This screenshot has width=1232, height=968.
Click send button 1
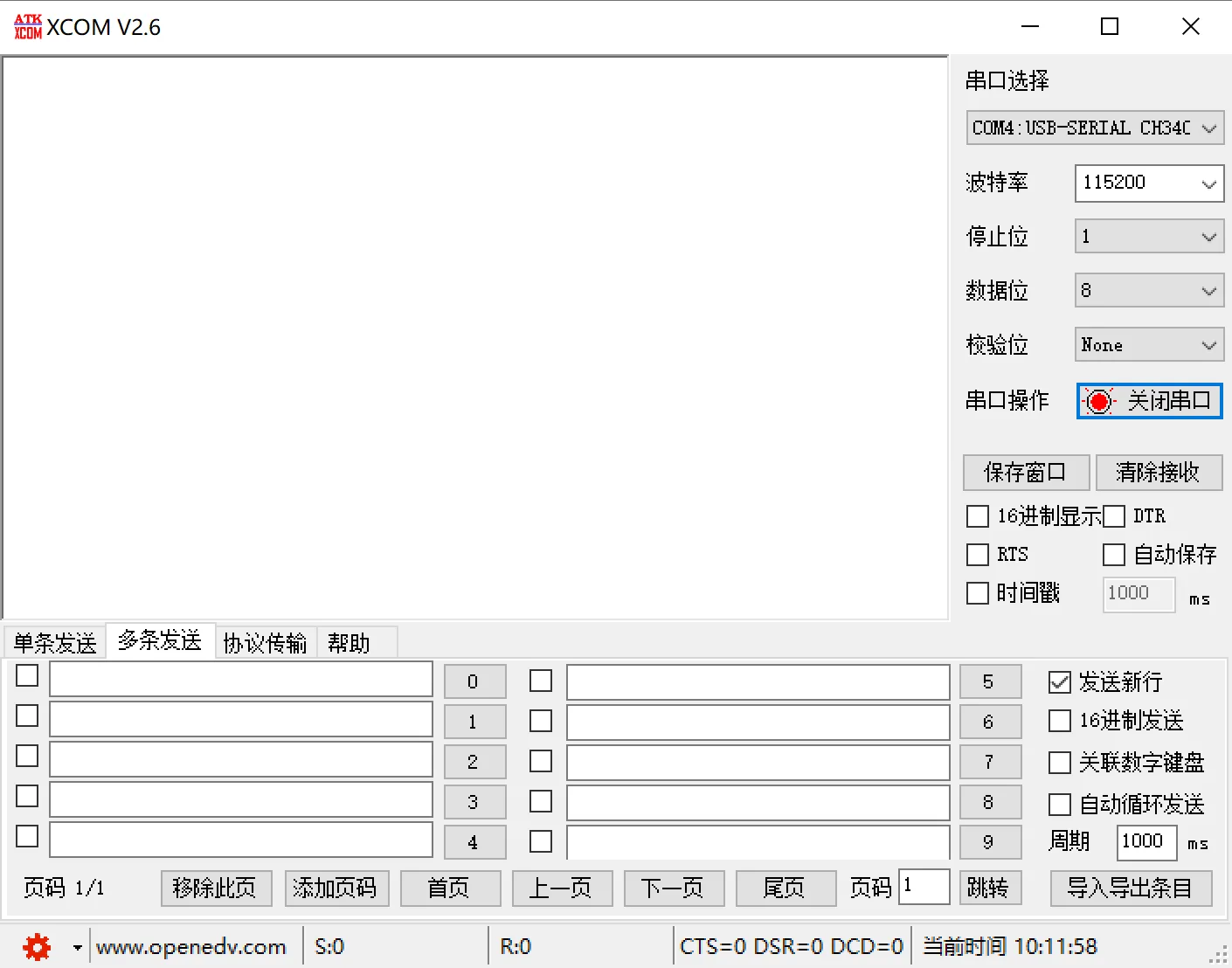[x=474, y=722]
